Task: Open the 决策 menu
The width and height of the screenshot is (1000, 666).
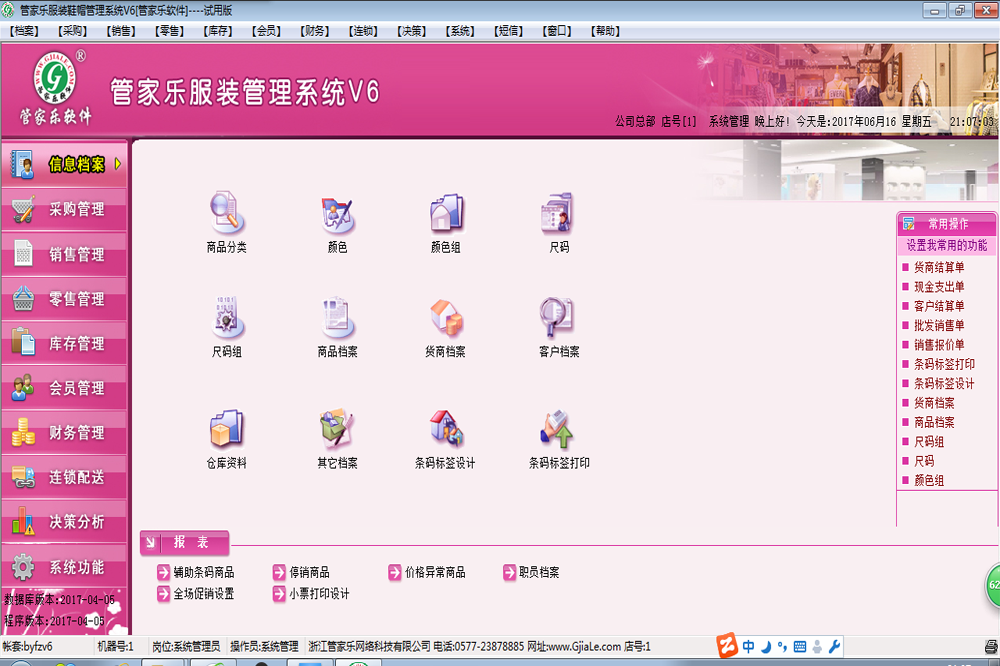Action: [x=411, y=31]
